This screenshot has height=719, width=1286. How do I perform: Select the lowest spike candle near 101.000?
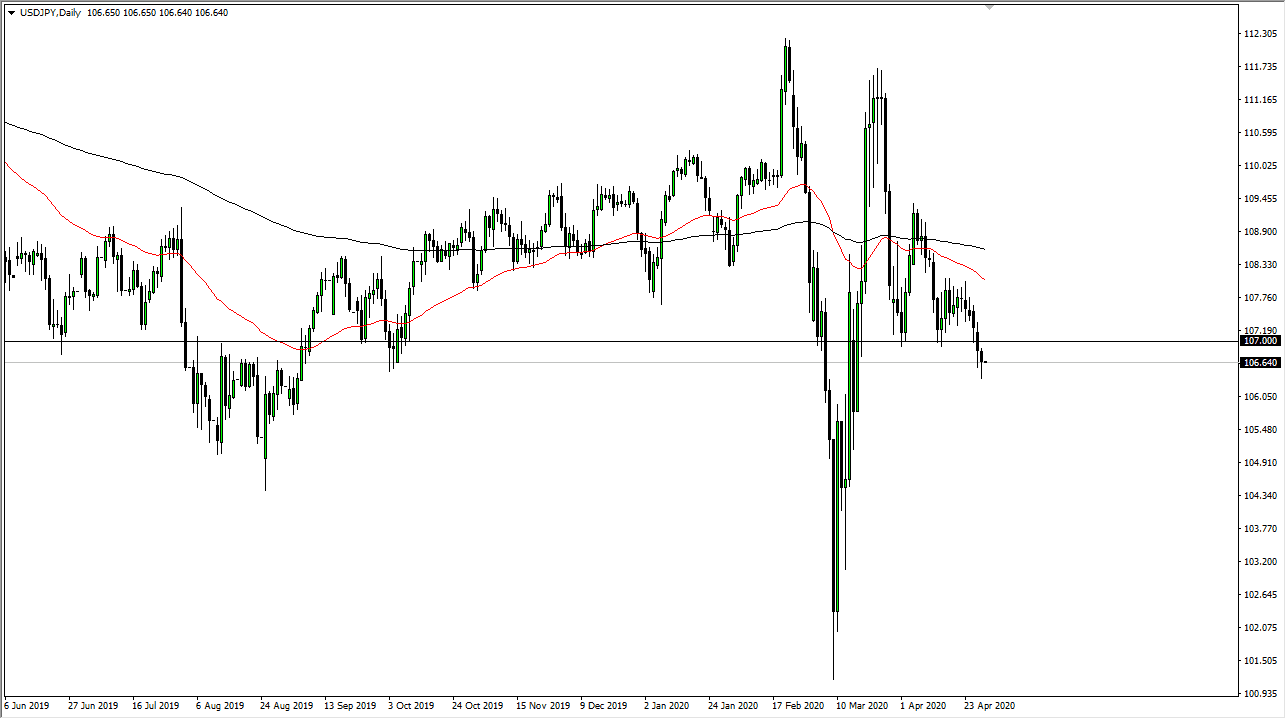pyautogui.click(x=835, y=650)
